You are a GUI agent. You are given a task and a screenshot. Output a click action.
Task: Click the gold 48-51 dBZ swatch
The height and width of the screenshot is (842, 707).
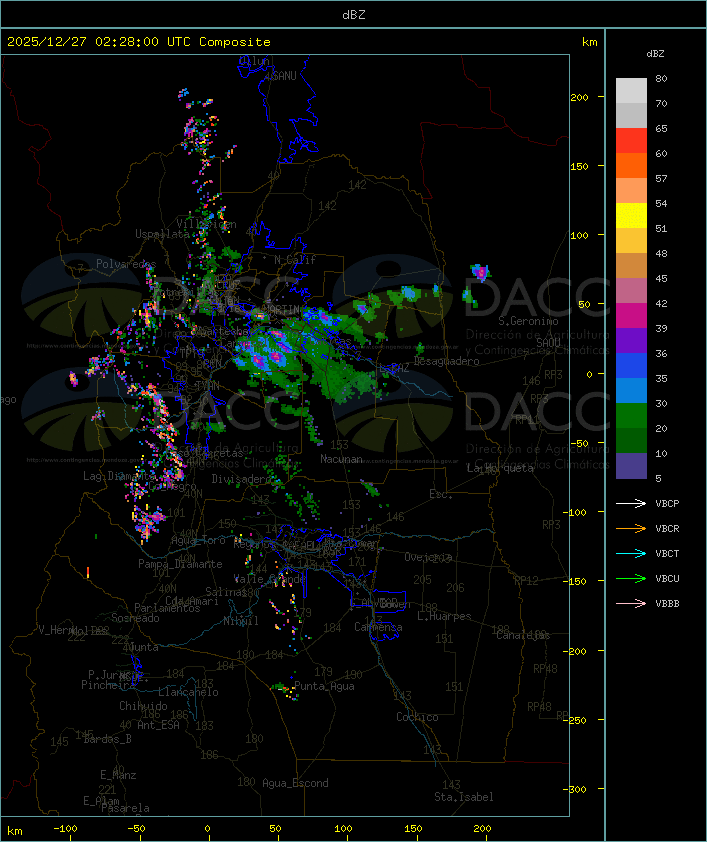click(631, 241)
